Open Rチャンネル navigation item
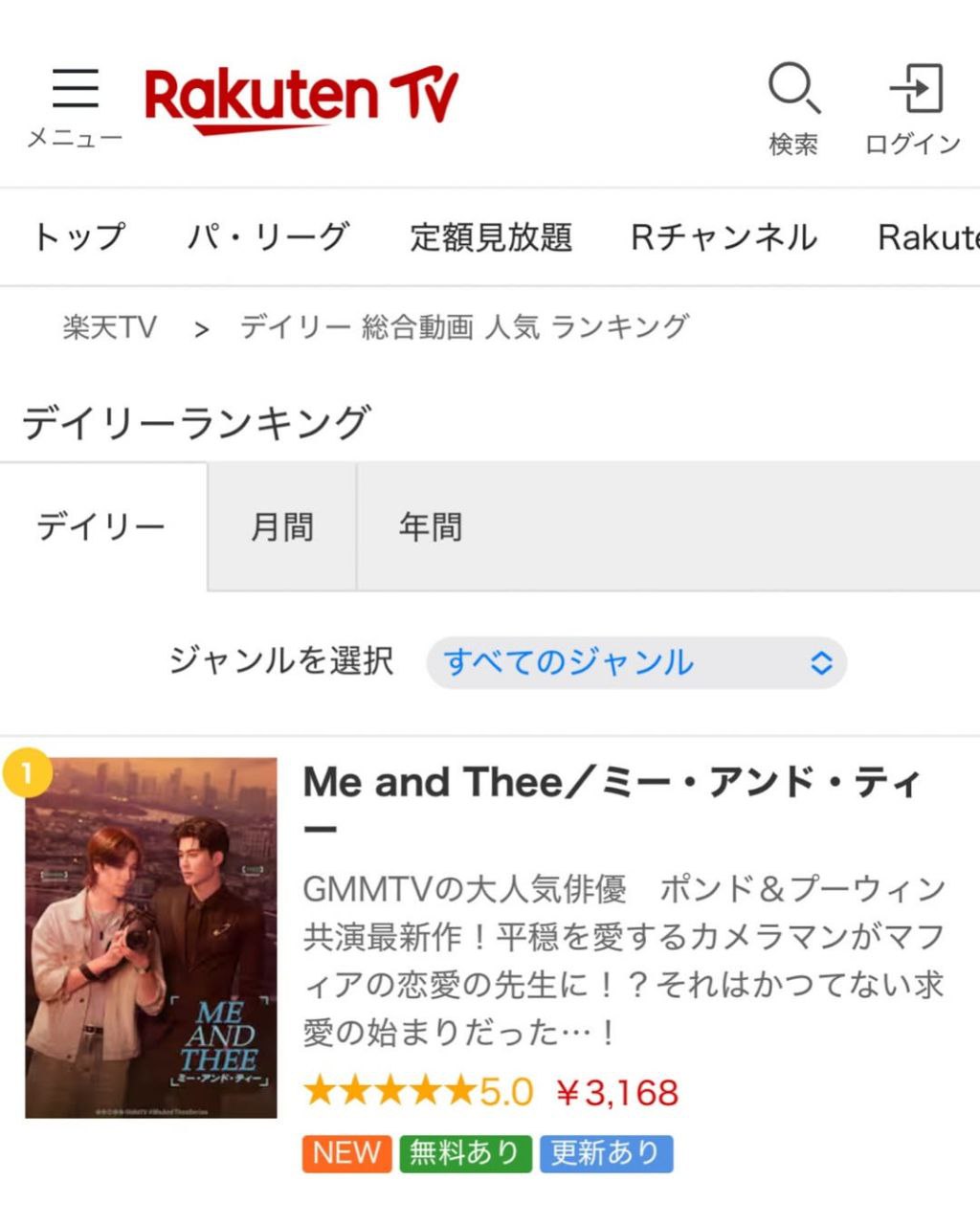The height and width of the screenshot is (1225, 980). 724,237
